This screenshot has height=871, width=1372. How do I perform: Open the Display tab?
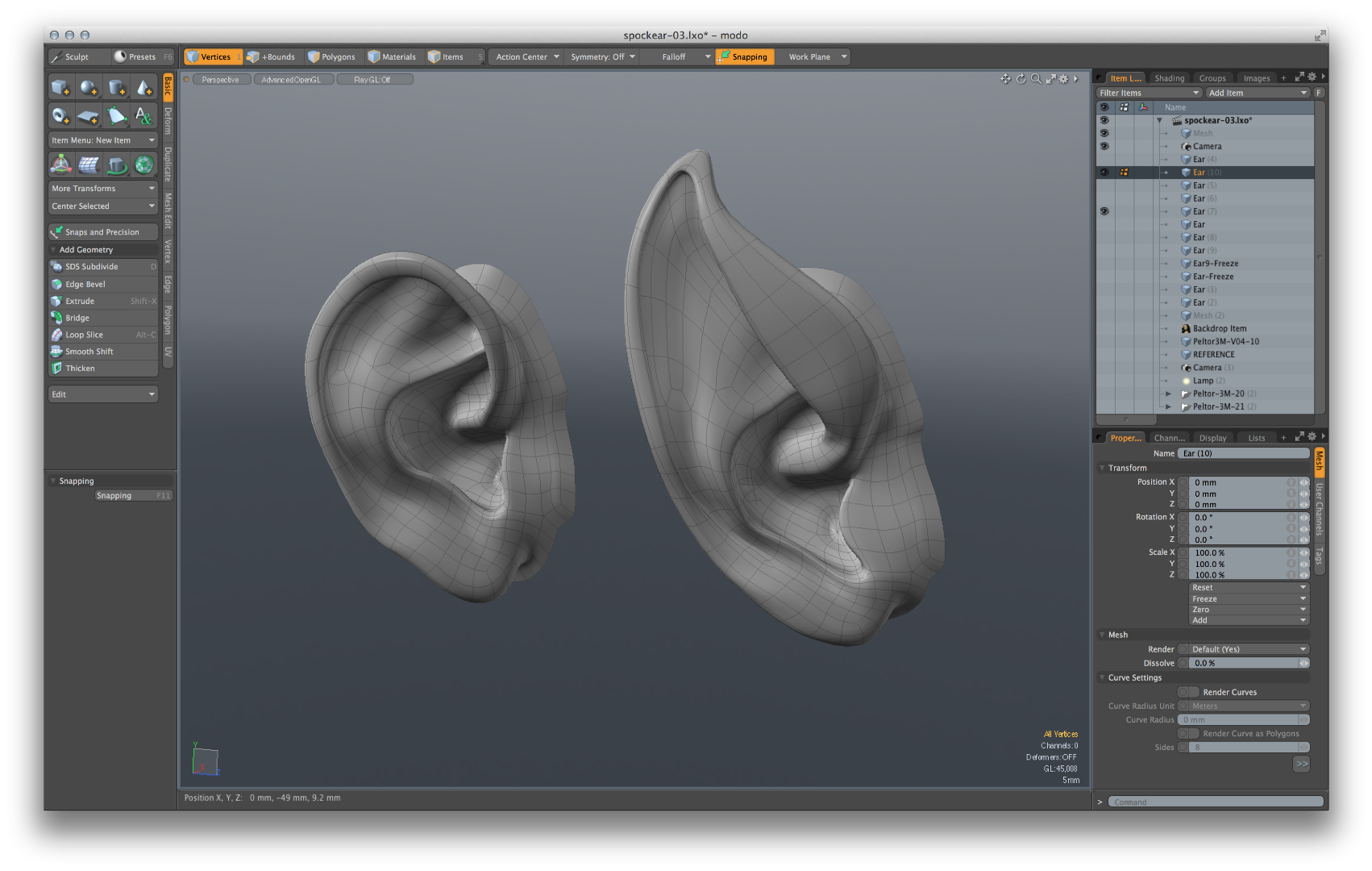1212,438
